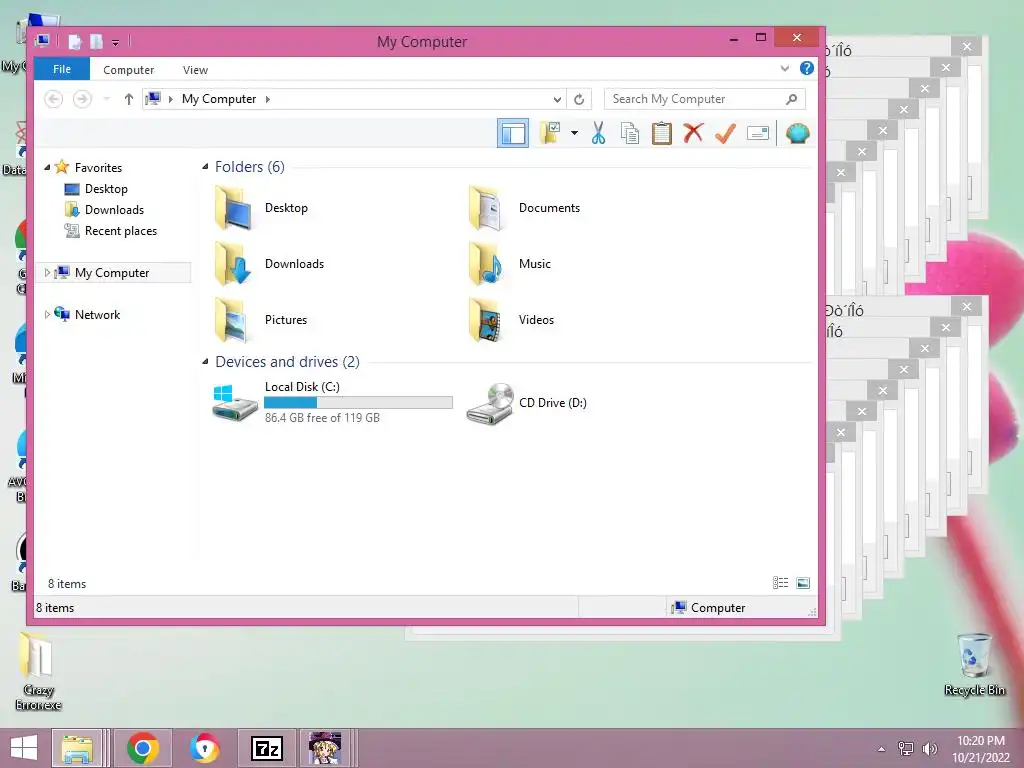Viewport: 1024px width, 768px height.
Task: Click the Copy toolbar icon
Action: (630, 133)
